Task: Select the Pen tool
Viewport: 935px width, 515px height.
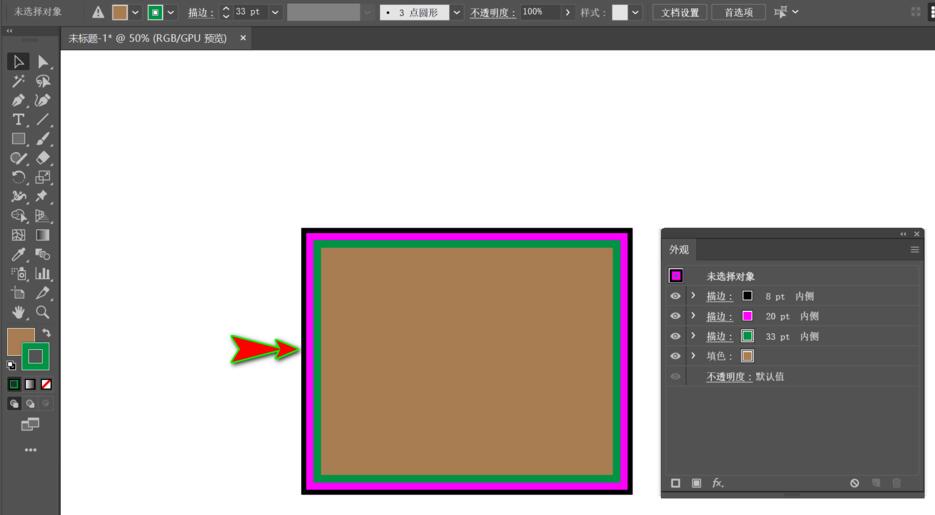Action: click(18, 100)
